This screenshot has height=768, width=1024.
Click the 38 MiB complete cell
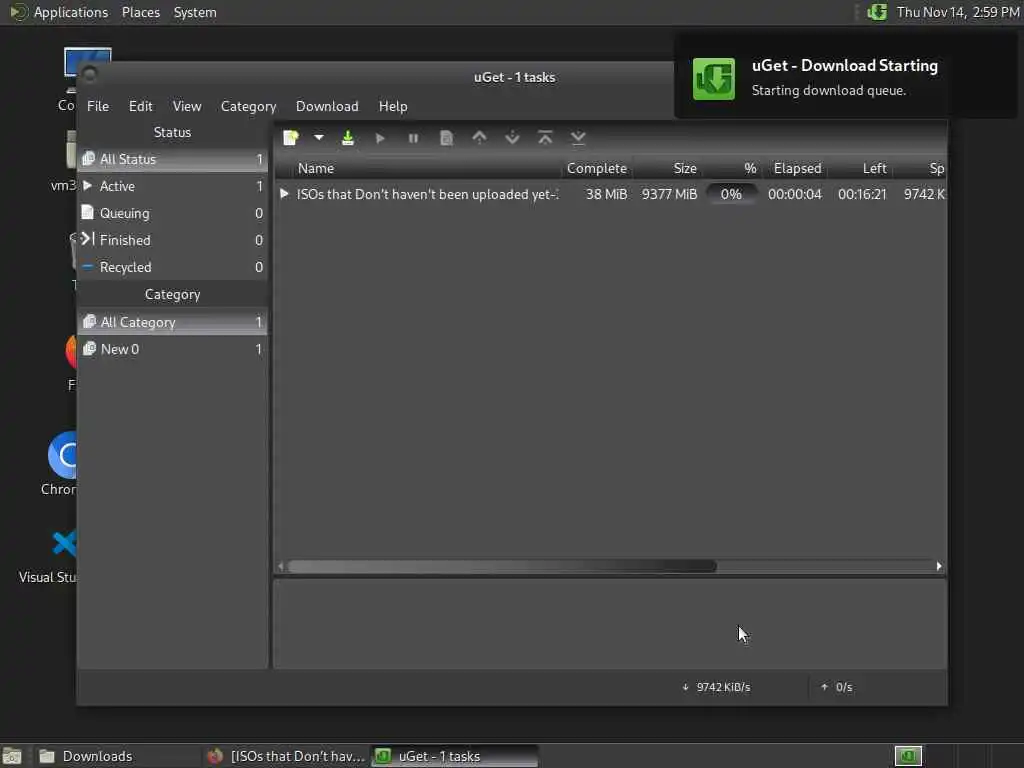[606, 195]
